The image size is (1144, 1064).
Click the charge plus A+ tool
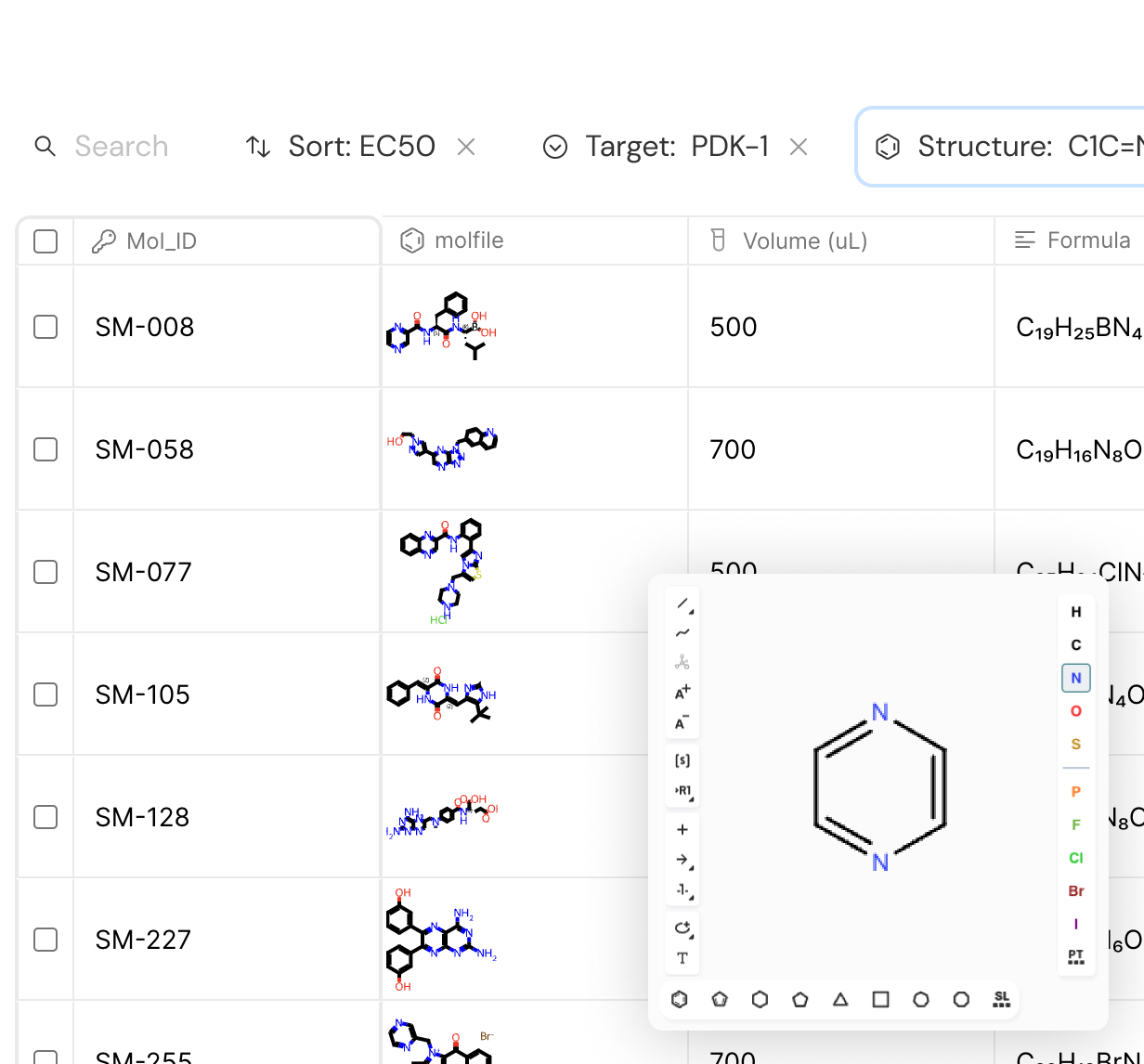tap(682, 693)
